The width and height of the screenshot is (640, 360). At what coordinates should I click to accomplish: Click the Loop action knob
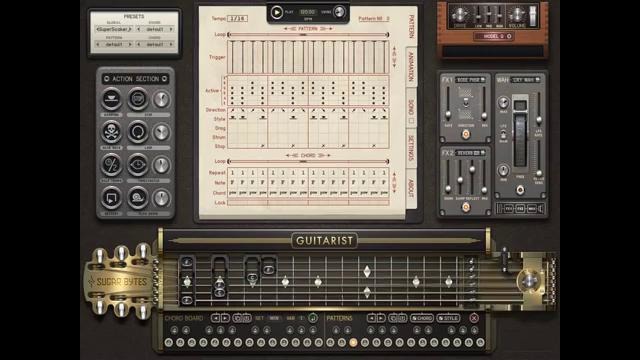pyautogui.click(x=162, y=132)
